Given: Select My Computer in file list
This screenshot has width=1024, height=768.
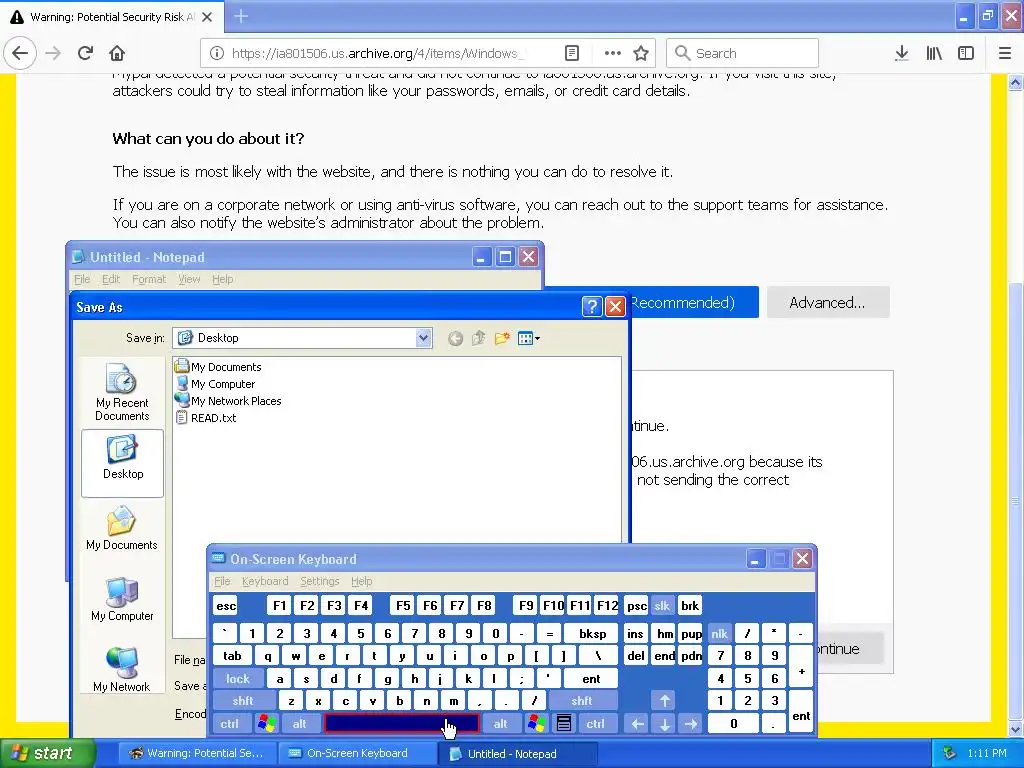Looking at the screenshot, I should coord(216,384).
